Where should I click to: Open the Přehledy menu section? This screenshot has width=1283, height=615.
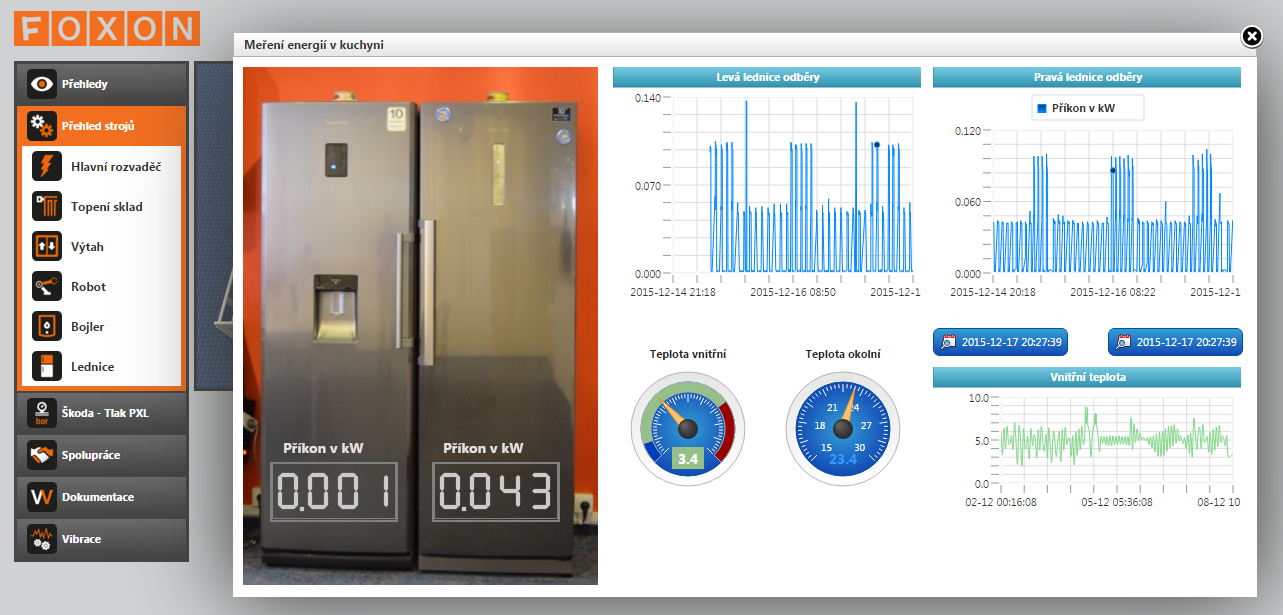click(102, 84)
